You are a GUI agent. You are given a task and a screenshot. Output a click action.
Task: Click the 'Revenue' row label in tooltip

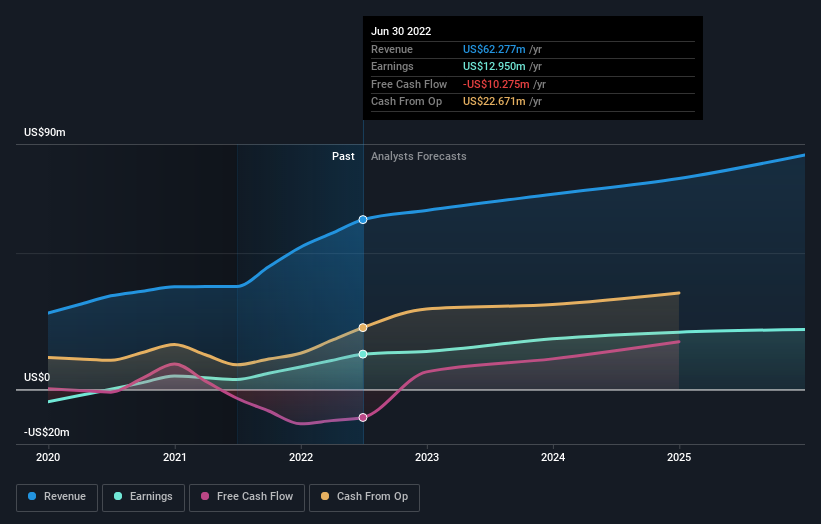pos(392,49)
